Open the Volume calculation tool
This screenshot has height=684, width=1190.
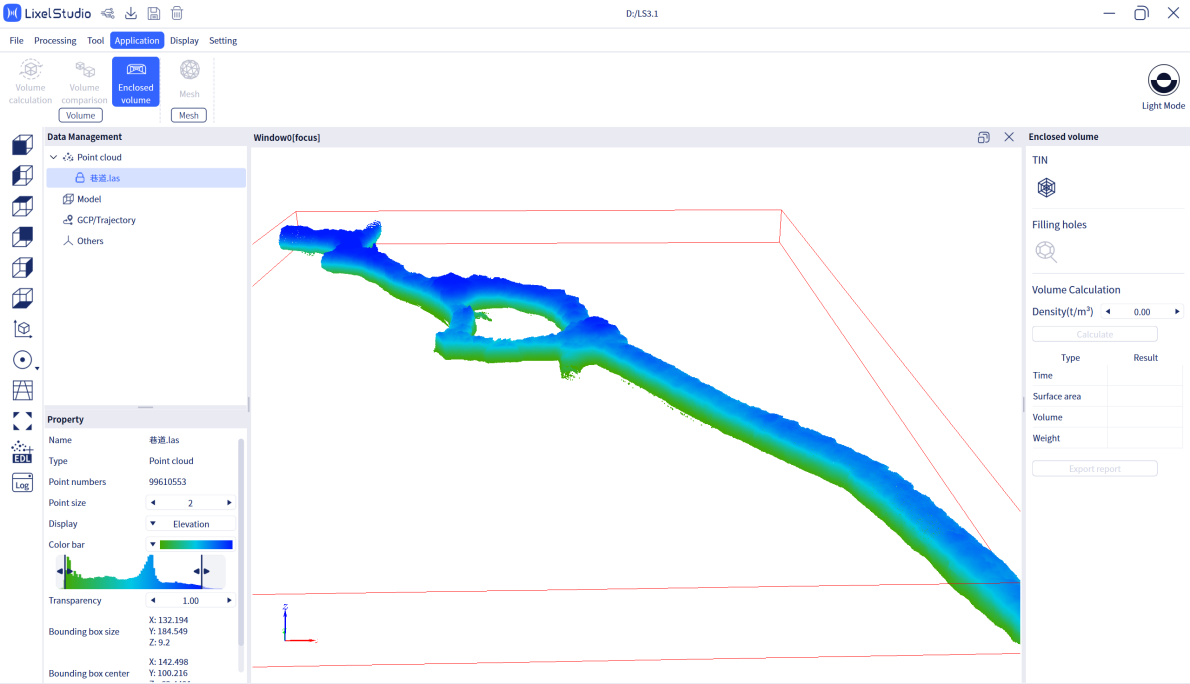point(30,82)
